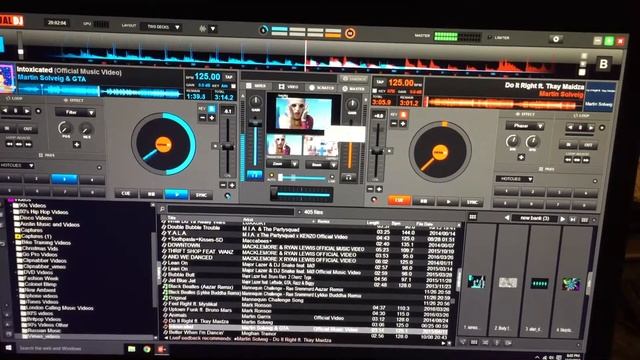Go to previous sampler bank
This screenshot has height=360, width=640.
tap(507, 218)
